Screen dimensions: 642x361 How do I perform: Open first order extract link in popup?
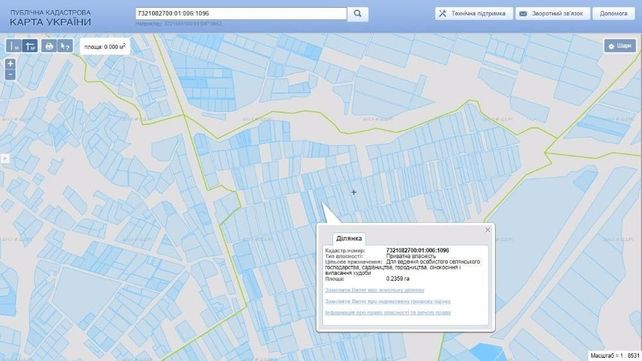[374, 290]
